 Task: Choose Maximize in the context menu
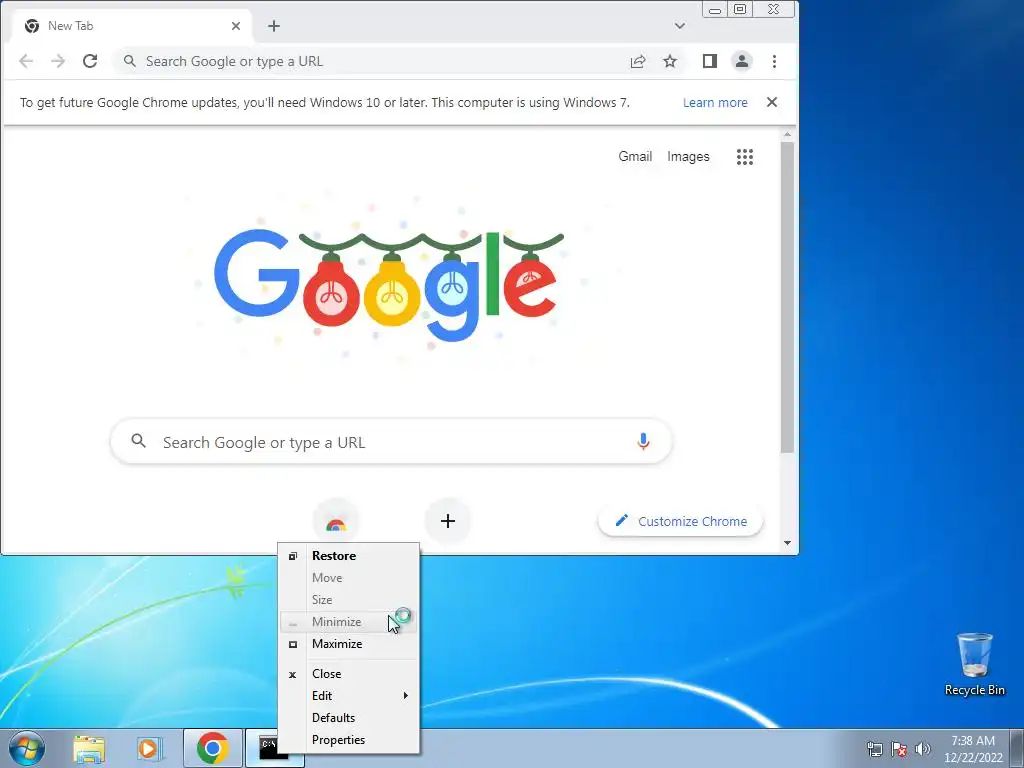point(349,644)
